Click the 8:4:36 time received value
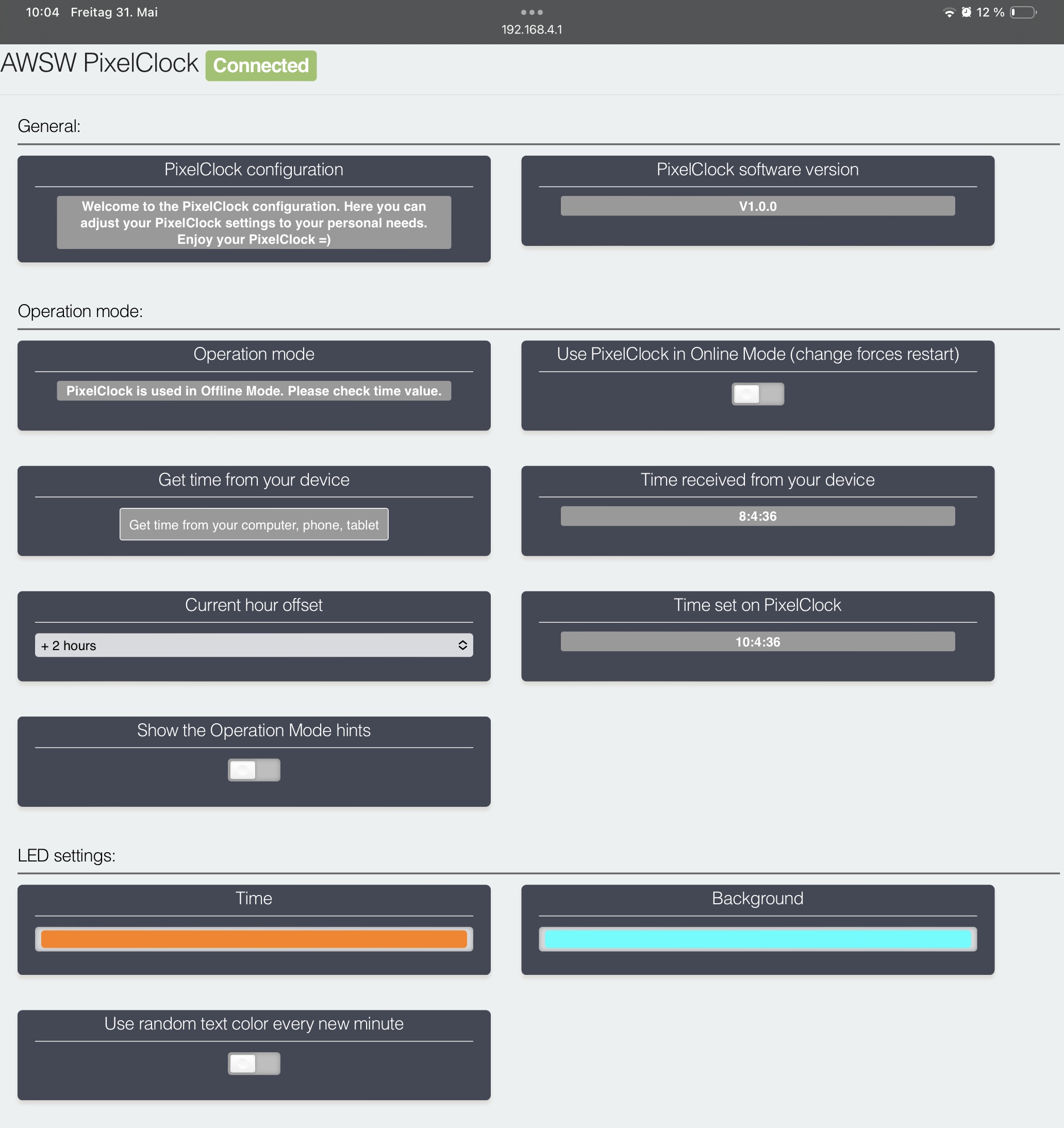The width and height of the screenshot is (1064, 1128). pyautogui.click(x=757, y=517)
